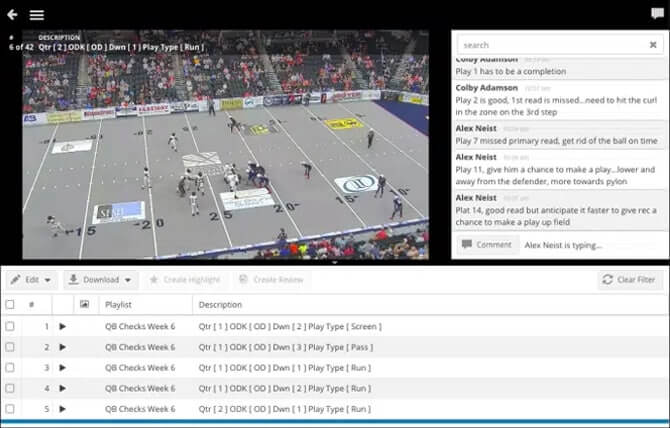The width and height of the screenshot is (670, 428).
Task: Clear the search field with the X
Action: click(x=653, y=45)
